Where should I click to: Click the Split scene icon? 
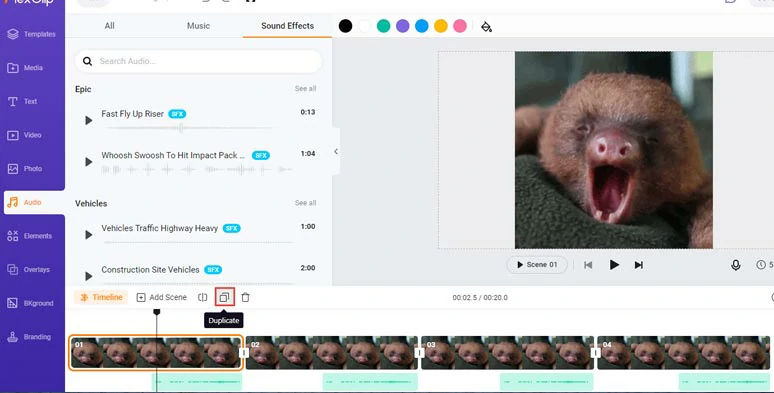(x=202, y=297)
